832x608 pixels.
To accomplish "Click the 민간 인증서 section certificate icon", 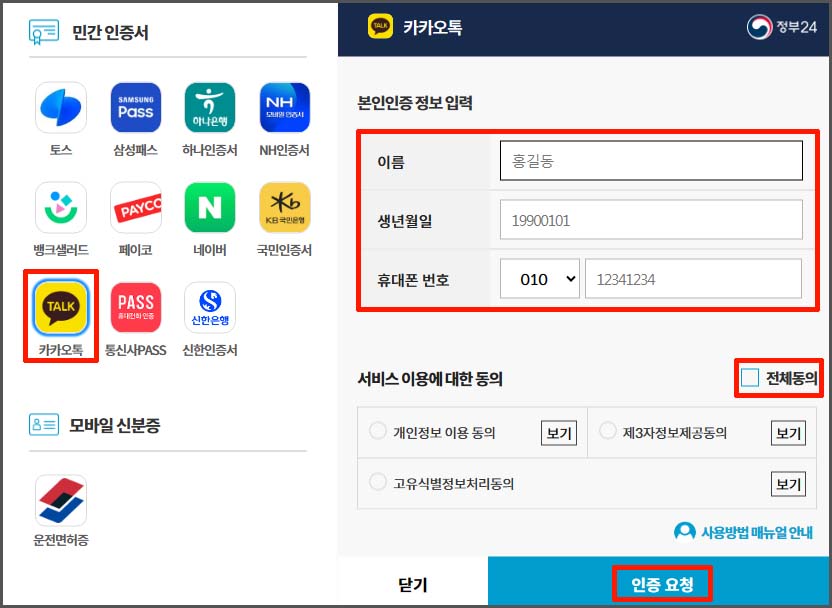I will point(44,32).
